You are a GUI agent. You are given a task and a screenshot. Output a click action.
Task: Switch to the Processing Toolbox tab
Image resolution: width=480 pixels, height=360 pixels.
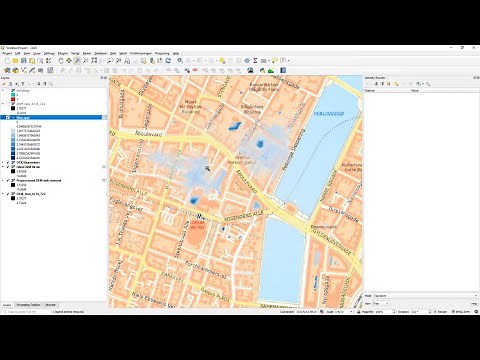[x=28, y=305]
